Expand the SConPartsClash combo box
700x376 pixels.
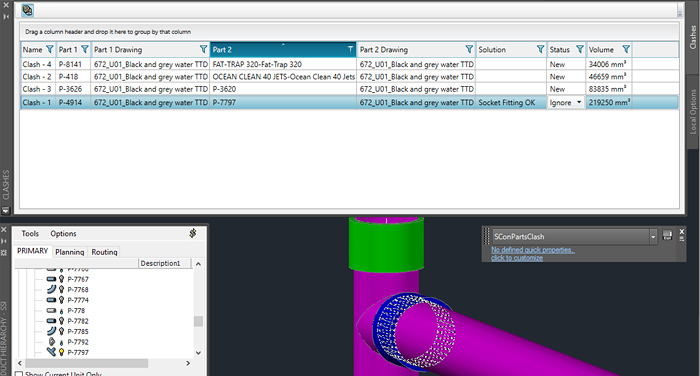(653, 237)
